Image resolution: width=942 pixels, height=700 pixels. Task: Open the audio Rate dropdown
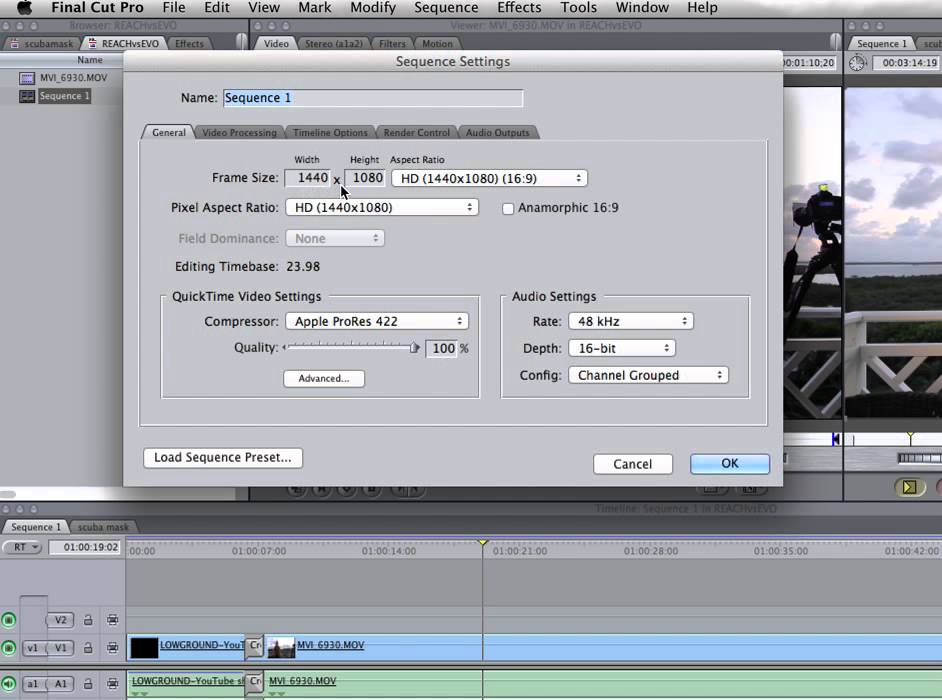point(631,321)
